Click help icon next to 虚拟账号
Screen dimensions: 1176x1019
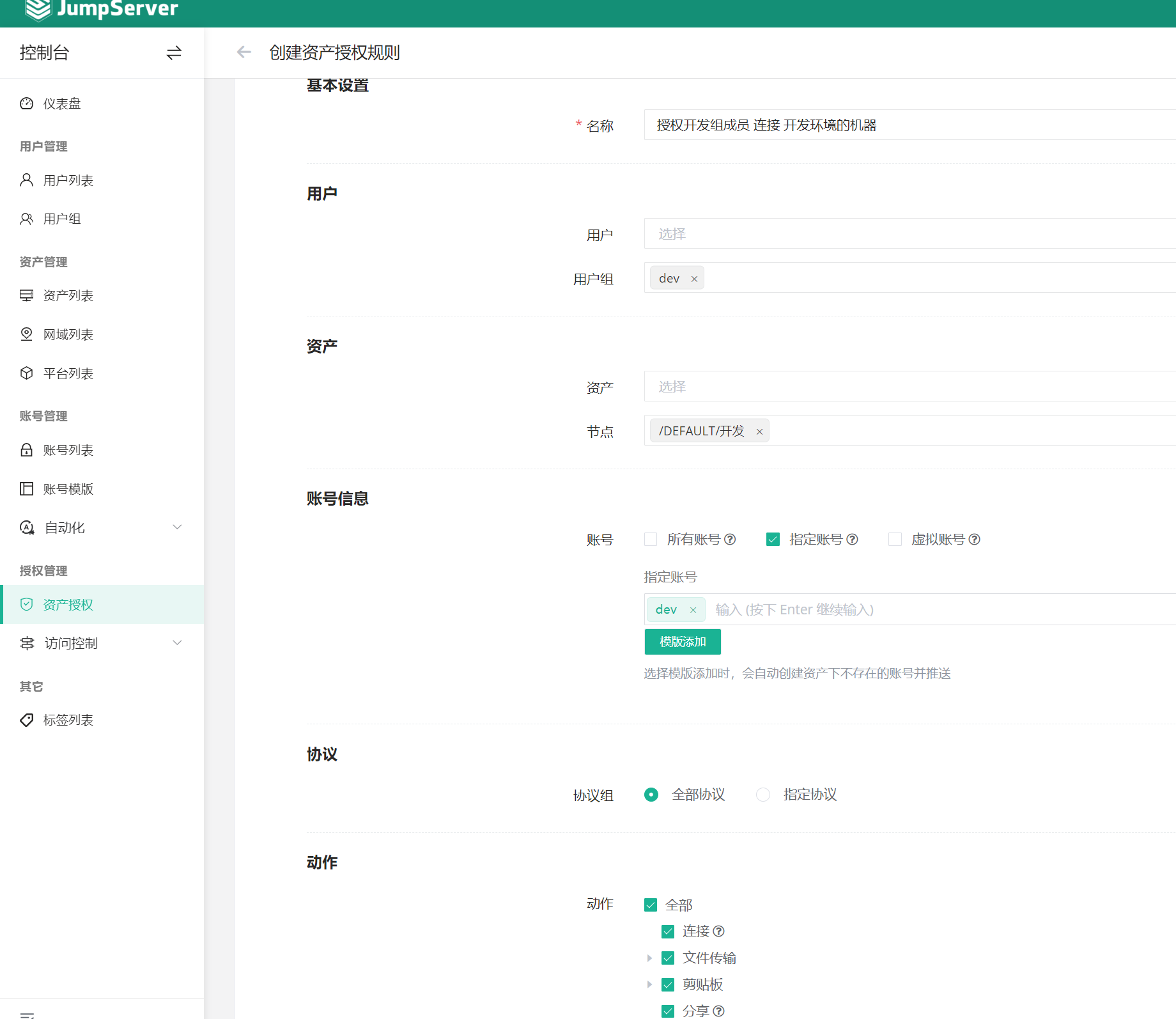click(x=974, y=540)
